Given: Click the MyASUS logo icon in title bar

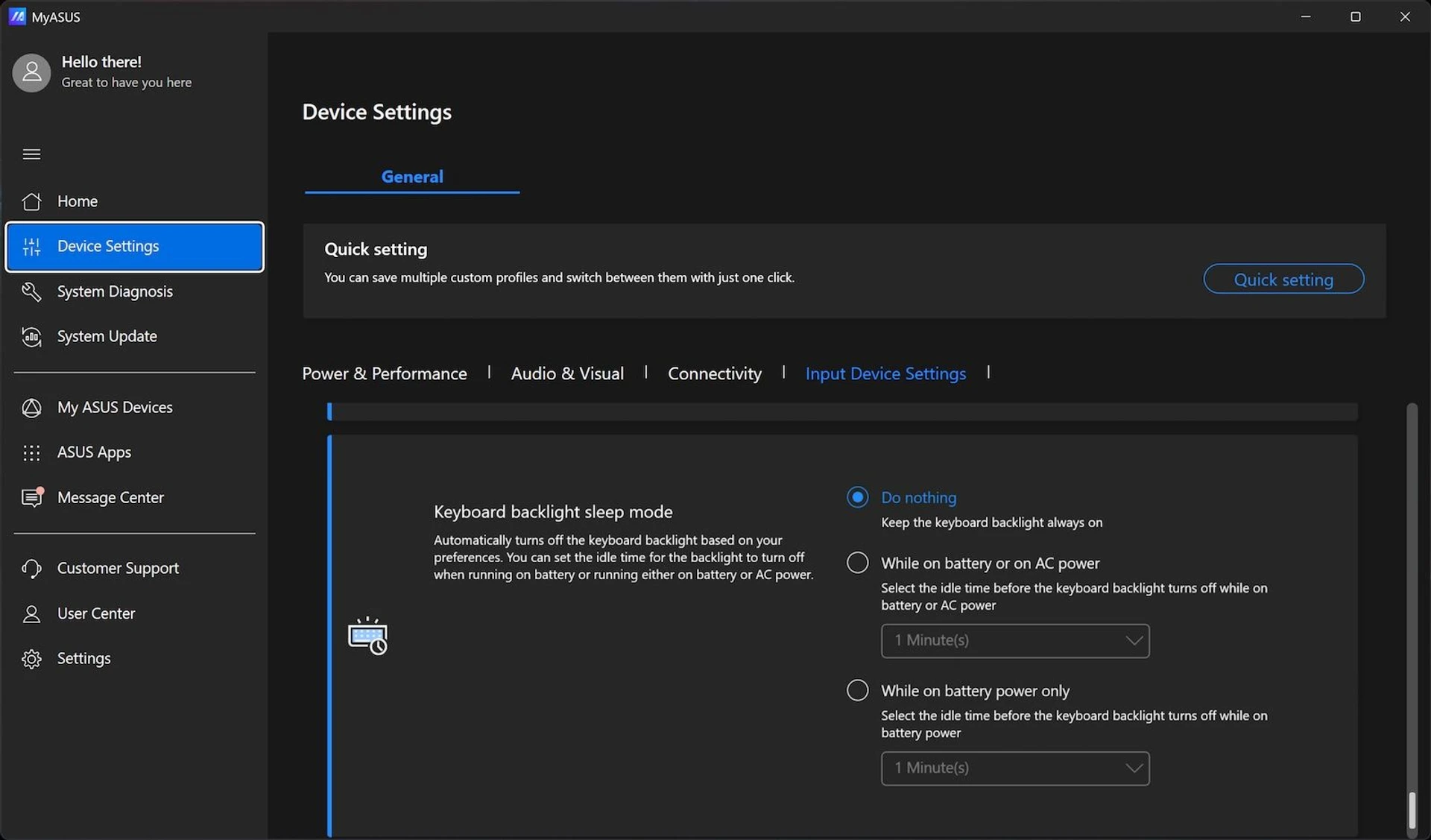Looking at the screenshot, I should pyautogui.click(x=17, y=16).
